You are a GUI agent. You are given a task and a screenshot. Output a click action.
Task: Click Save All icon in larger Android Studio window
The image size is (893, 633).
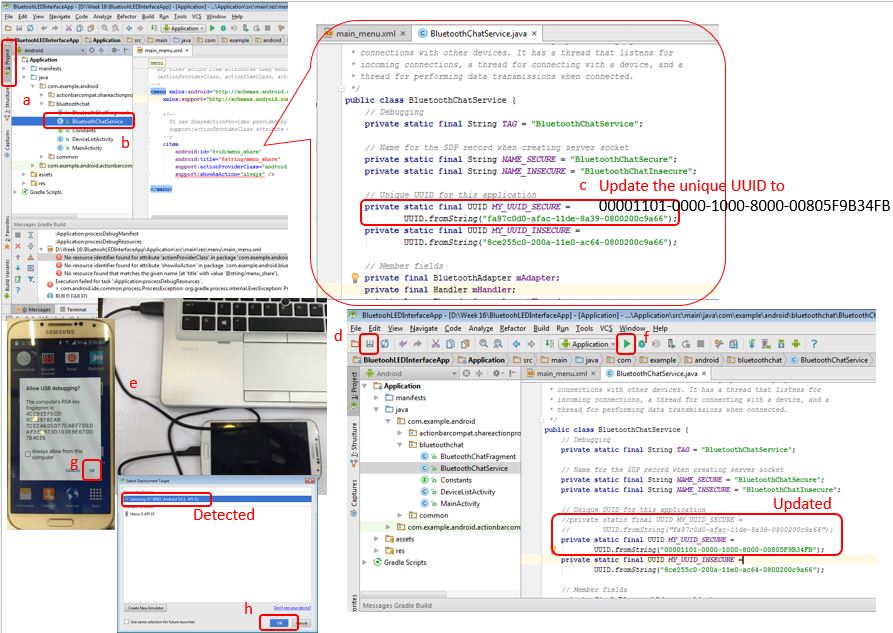coord(370,344)
